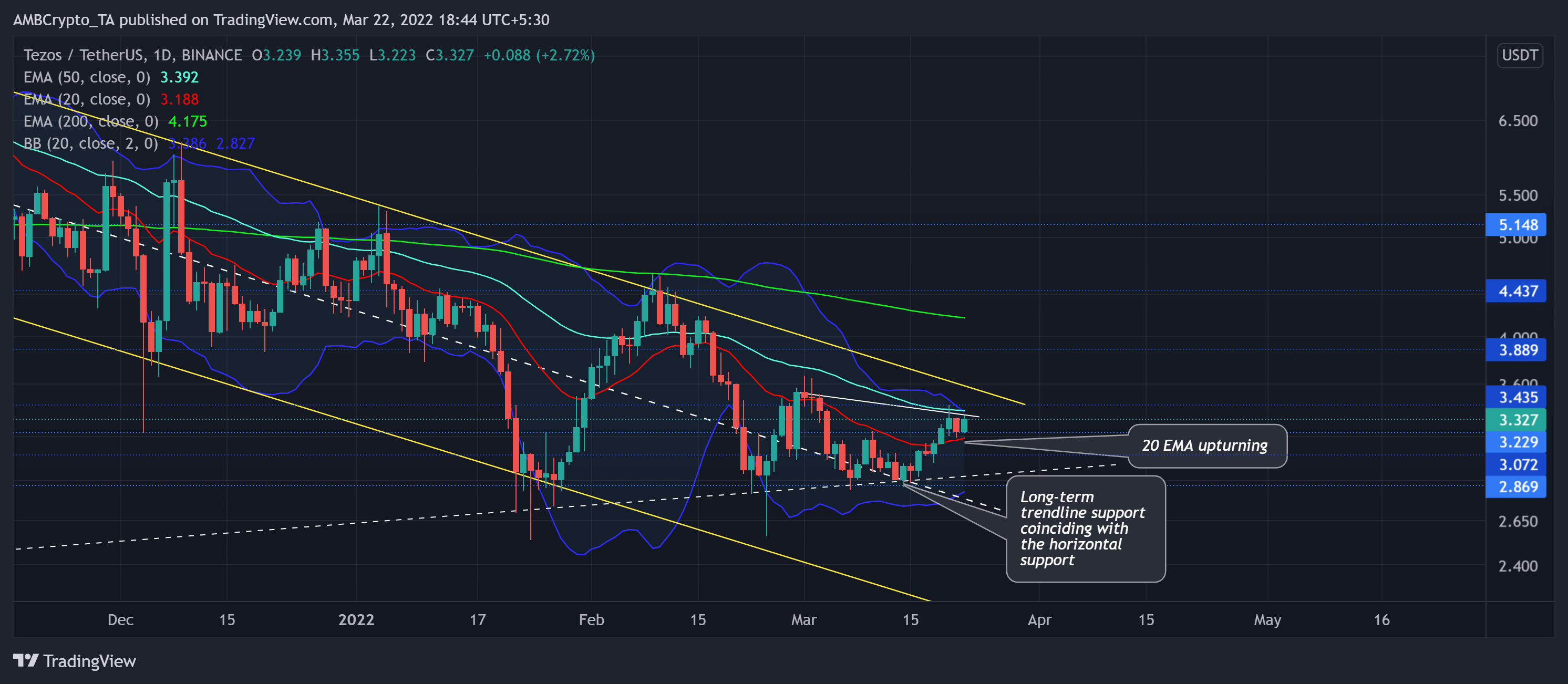Click the 3.435 price level label

(1515, 397)
